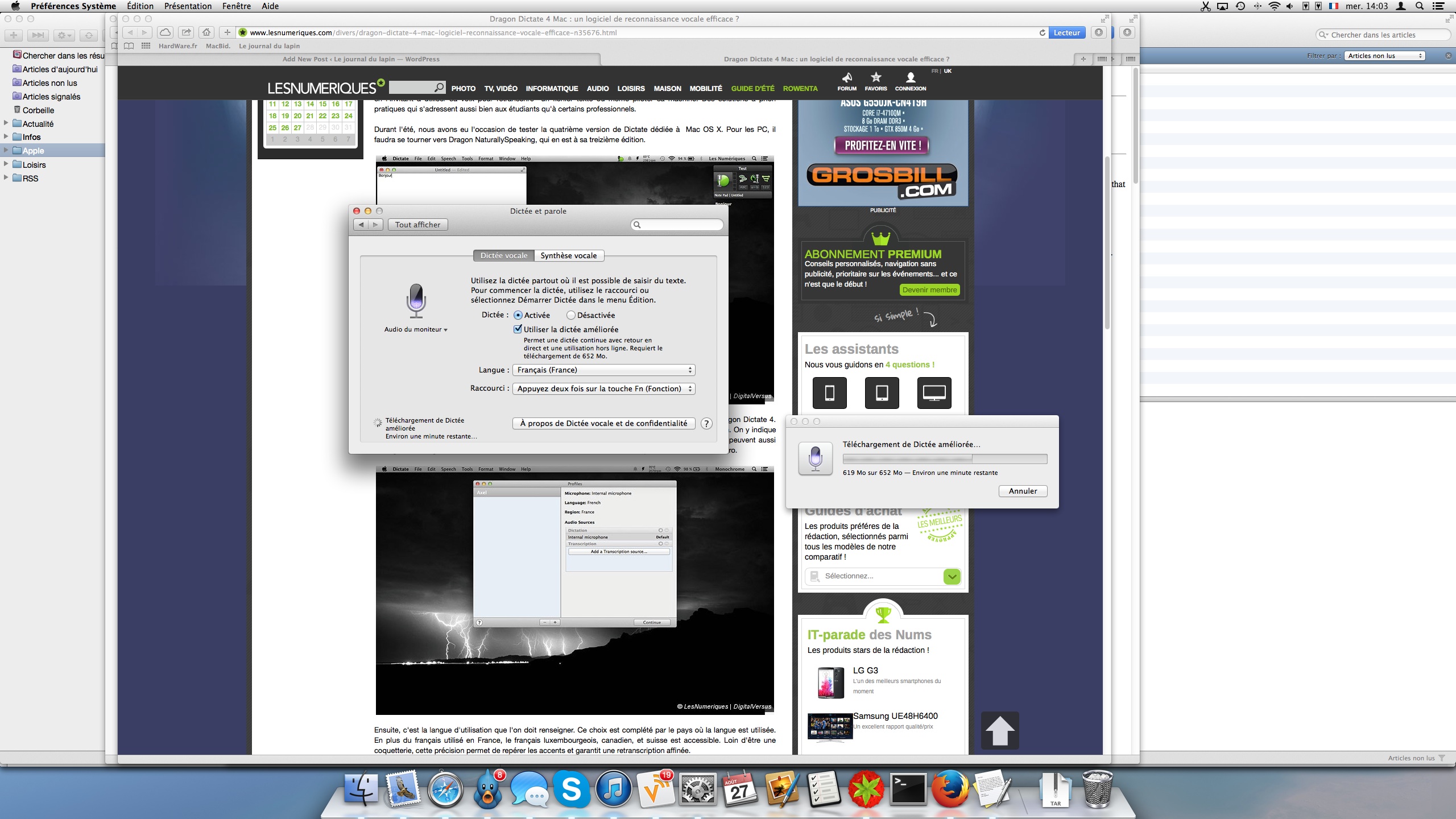The width and height of the screenshot is (1456, 819).
Task: Open the Raccourci dropdown
Action: click(x=603, y=389)
